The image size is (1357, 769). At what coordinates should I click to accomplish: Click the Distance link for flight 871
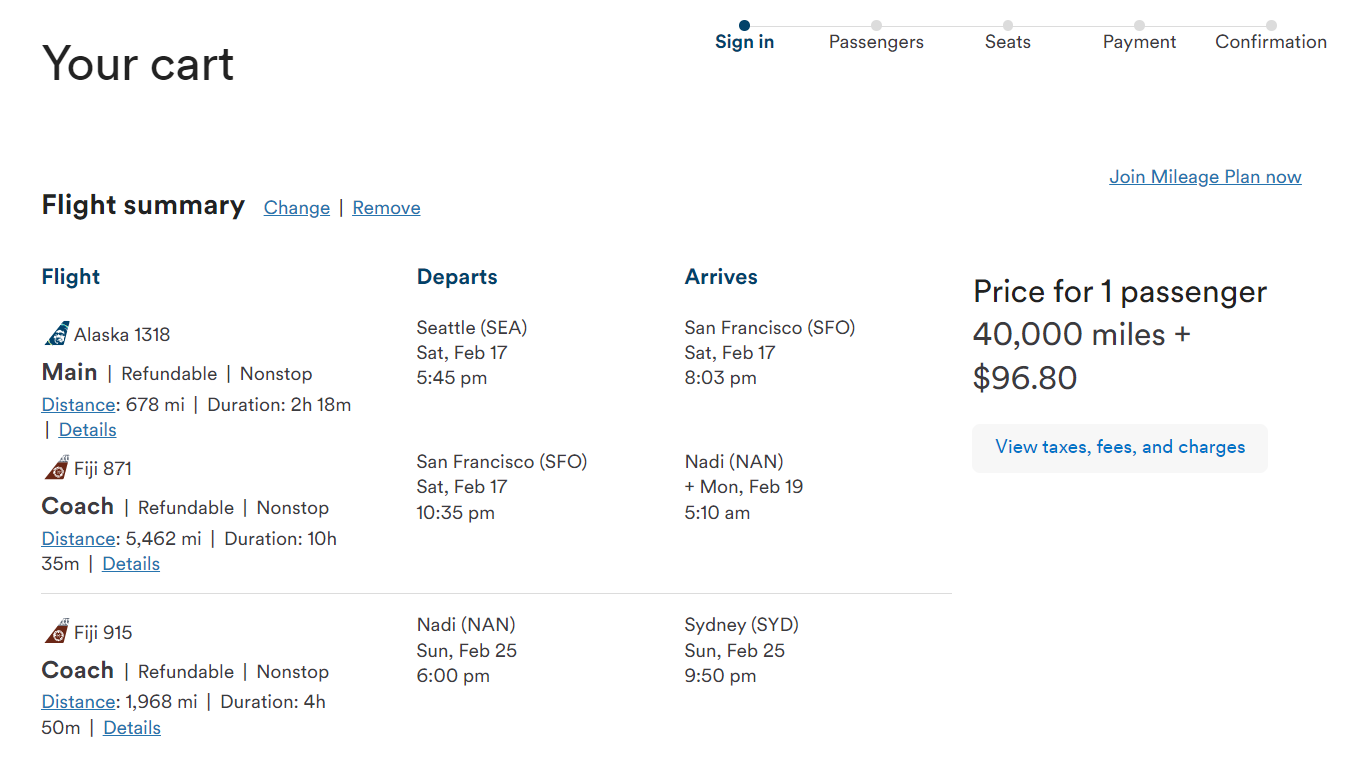[x=78, y=538]
